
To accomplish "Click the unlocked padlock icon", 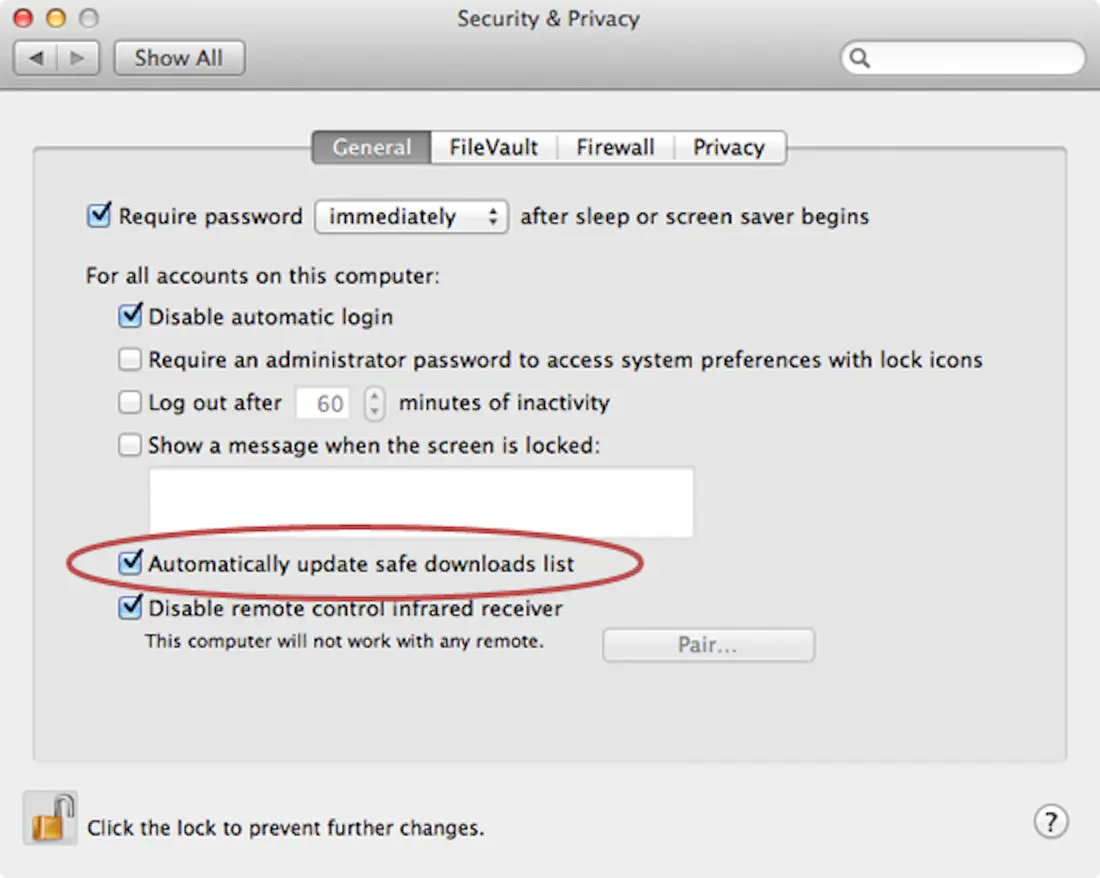I will pos(52,818).
